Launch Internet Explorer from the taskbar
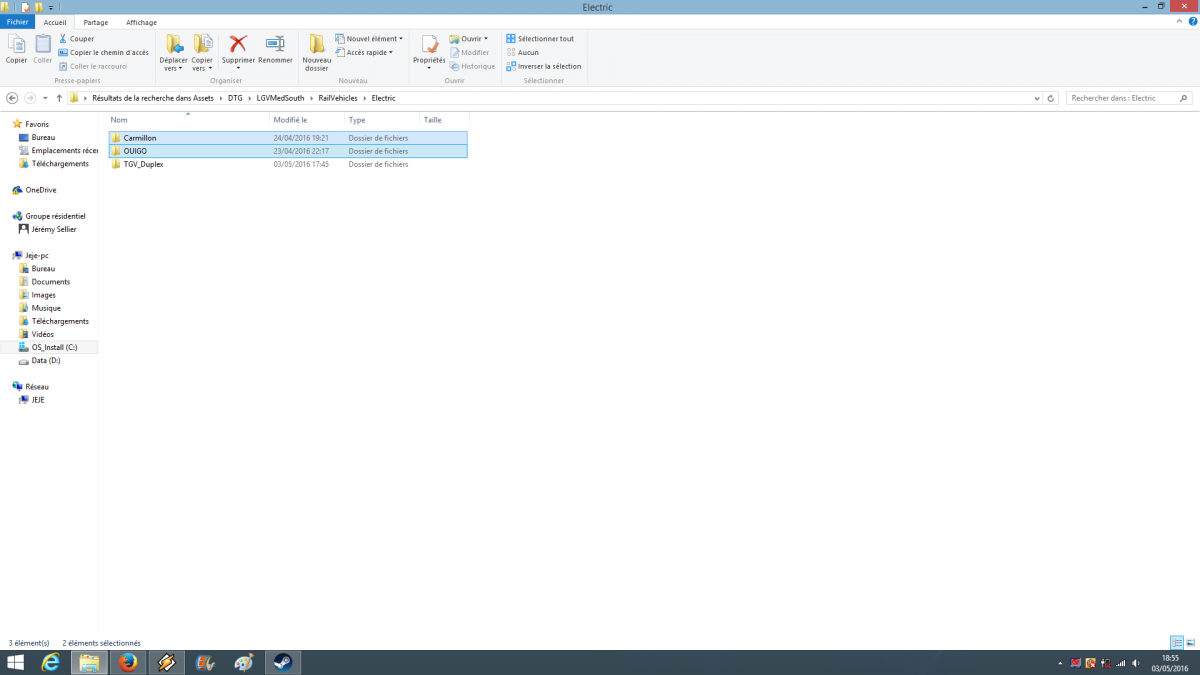This screenshot has height=675, width=1200. click(50, 663)
